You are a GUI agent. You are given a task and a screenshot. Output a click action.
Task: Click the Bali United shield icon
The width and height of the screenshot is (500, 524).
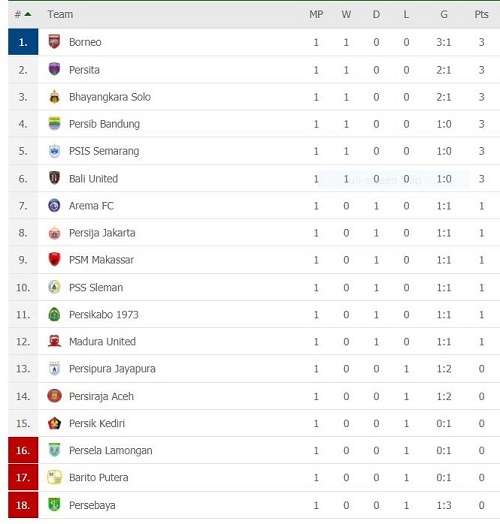coord(54,178)
